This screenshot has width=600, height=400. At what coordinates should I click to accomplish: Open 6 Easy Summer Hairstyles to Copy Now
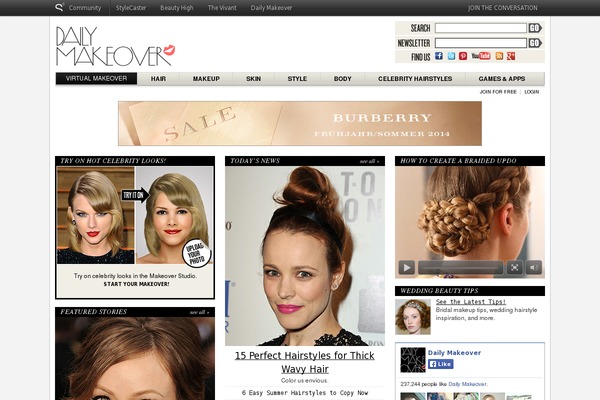pos(305,393)
